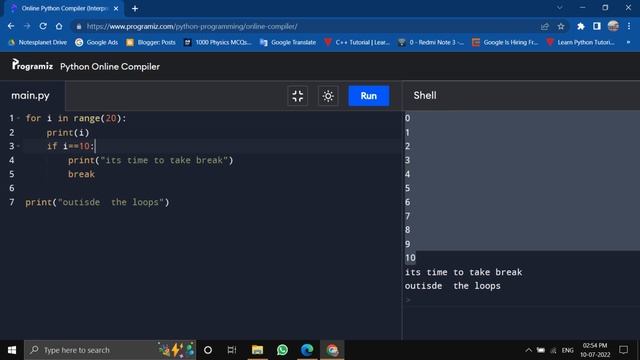The image size is (640, 360).
Task: Reload the page with refresh icon
Action: click(43, 26)
